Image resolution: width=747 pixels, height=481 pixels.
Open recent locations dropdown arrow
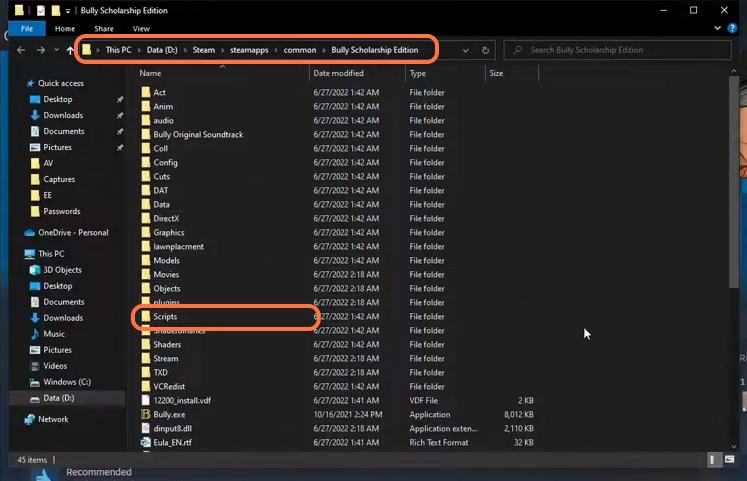coord(56,50)
